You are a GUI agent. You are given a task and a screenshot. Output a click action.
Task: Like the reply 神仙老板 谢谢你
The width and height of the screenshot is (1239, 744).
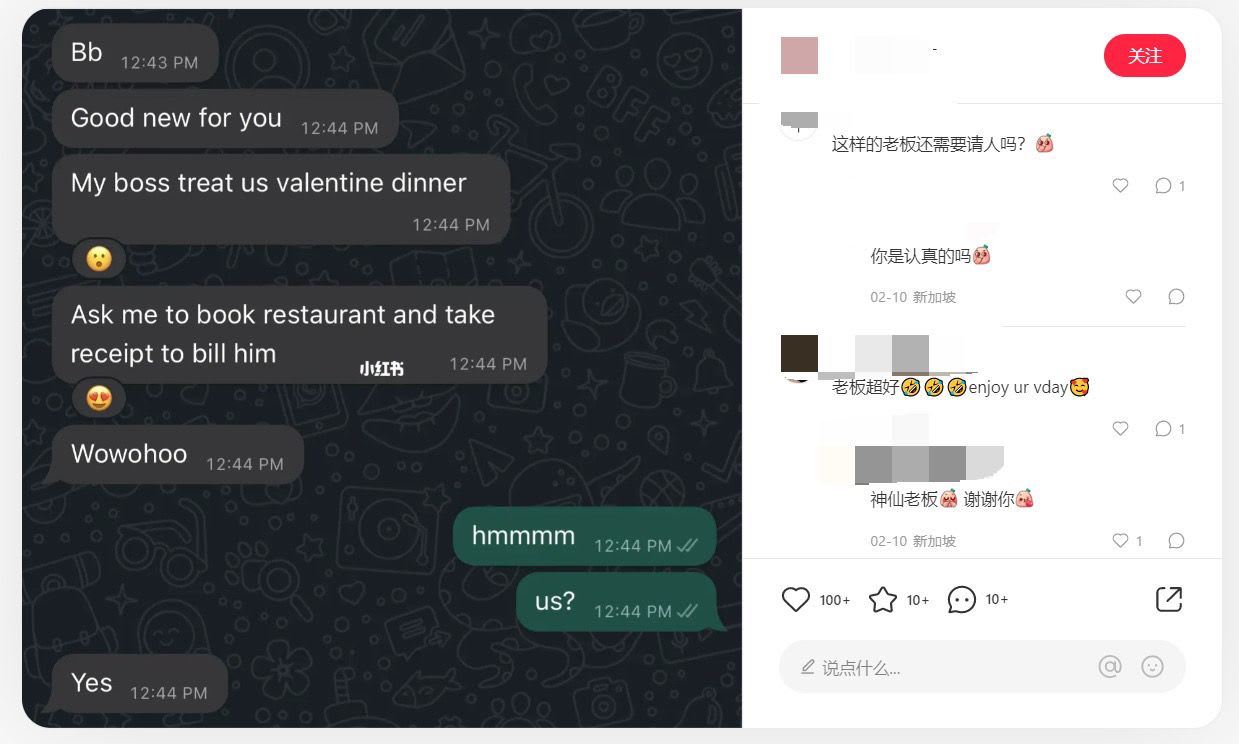1120,540
